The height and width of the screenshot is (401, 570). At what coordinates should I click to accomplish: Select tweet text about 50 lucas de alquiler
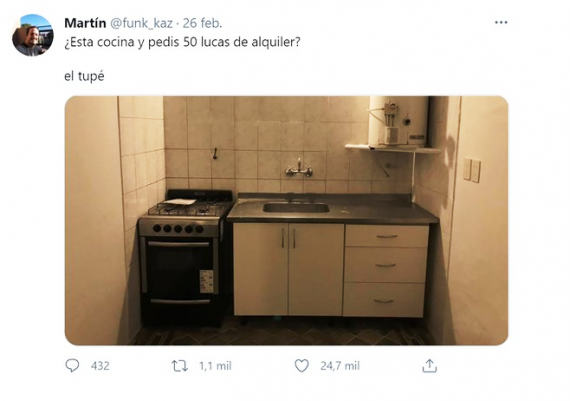click(x=182, y=42)
